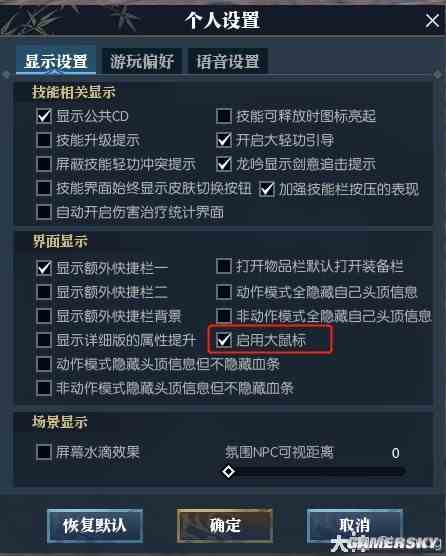
Task: Click the 氛围NPC可视距离 slider handle
Action: click(228, 472)
